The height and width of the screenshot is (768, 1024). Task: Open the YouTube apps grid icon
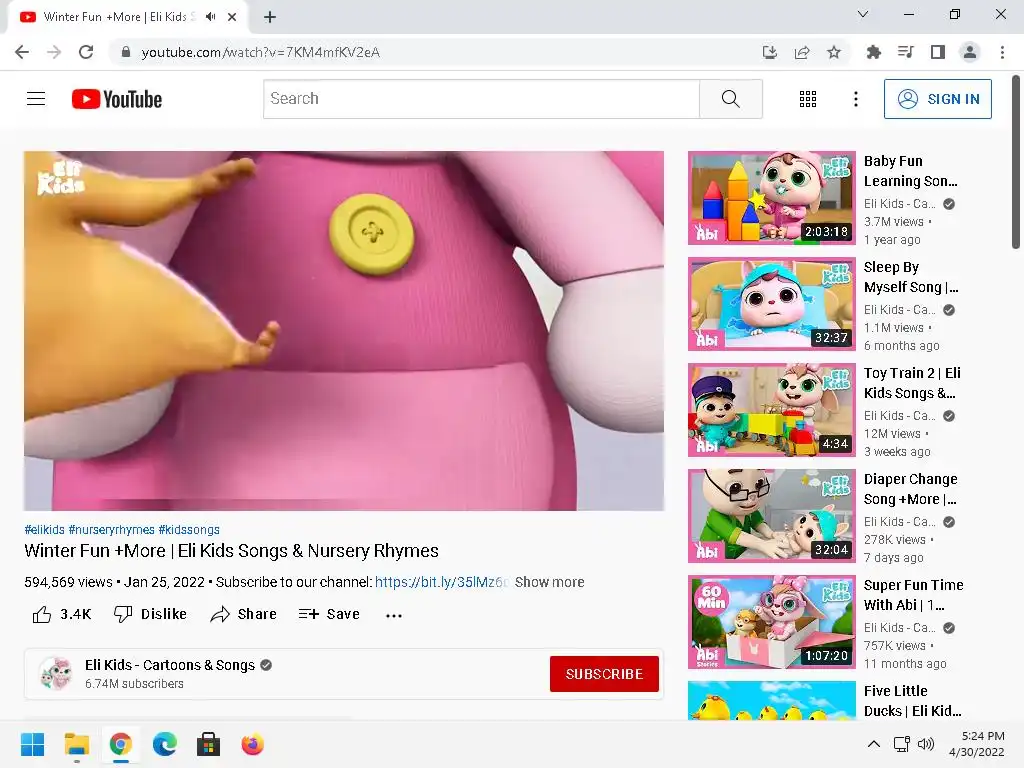pos(808,99)
